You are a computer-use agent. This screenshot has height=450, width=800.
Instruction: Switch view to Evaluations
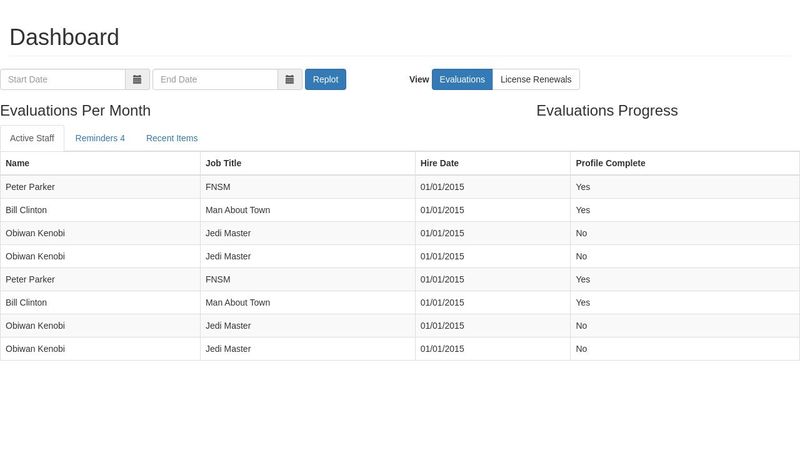[462, 79]
